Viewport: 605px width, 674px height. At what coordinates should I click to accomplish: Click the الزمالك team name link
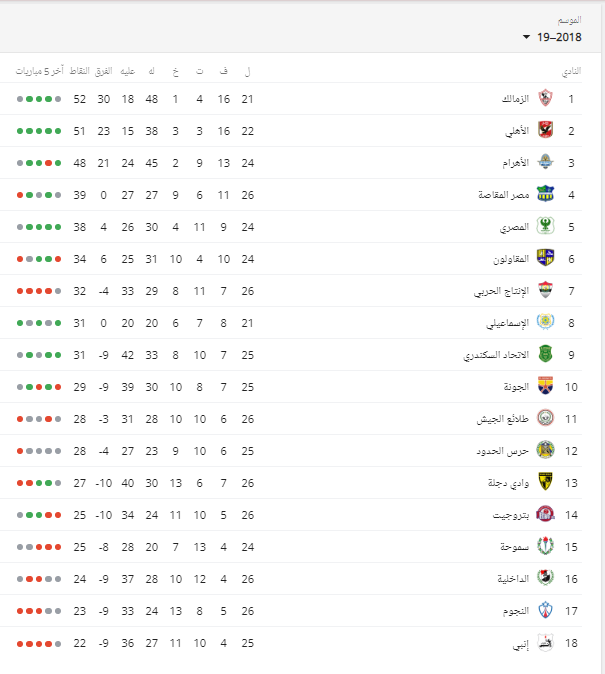(x=515, y=99)
